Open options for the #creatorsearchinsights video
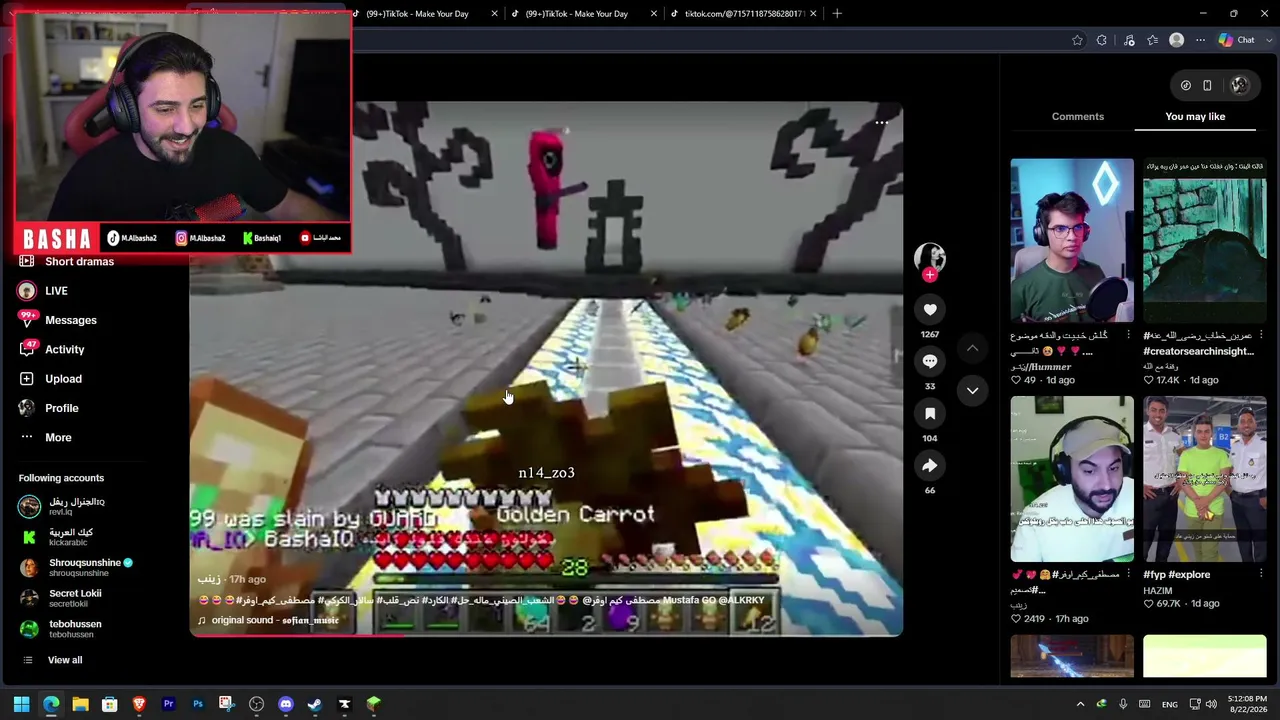 click(1261, 336)
